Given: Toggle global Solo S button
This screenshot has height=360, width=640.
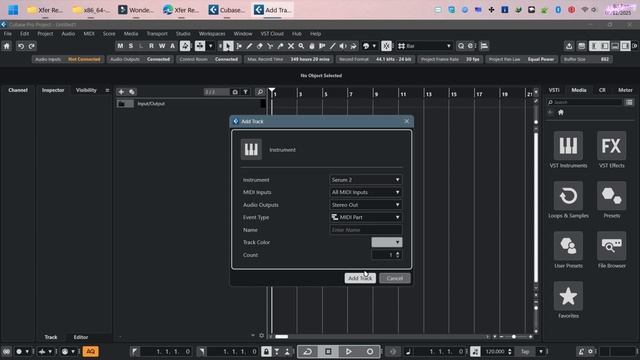Looking at the screenshot, I should (131, 46).
